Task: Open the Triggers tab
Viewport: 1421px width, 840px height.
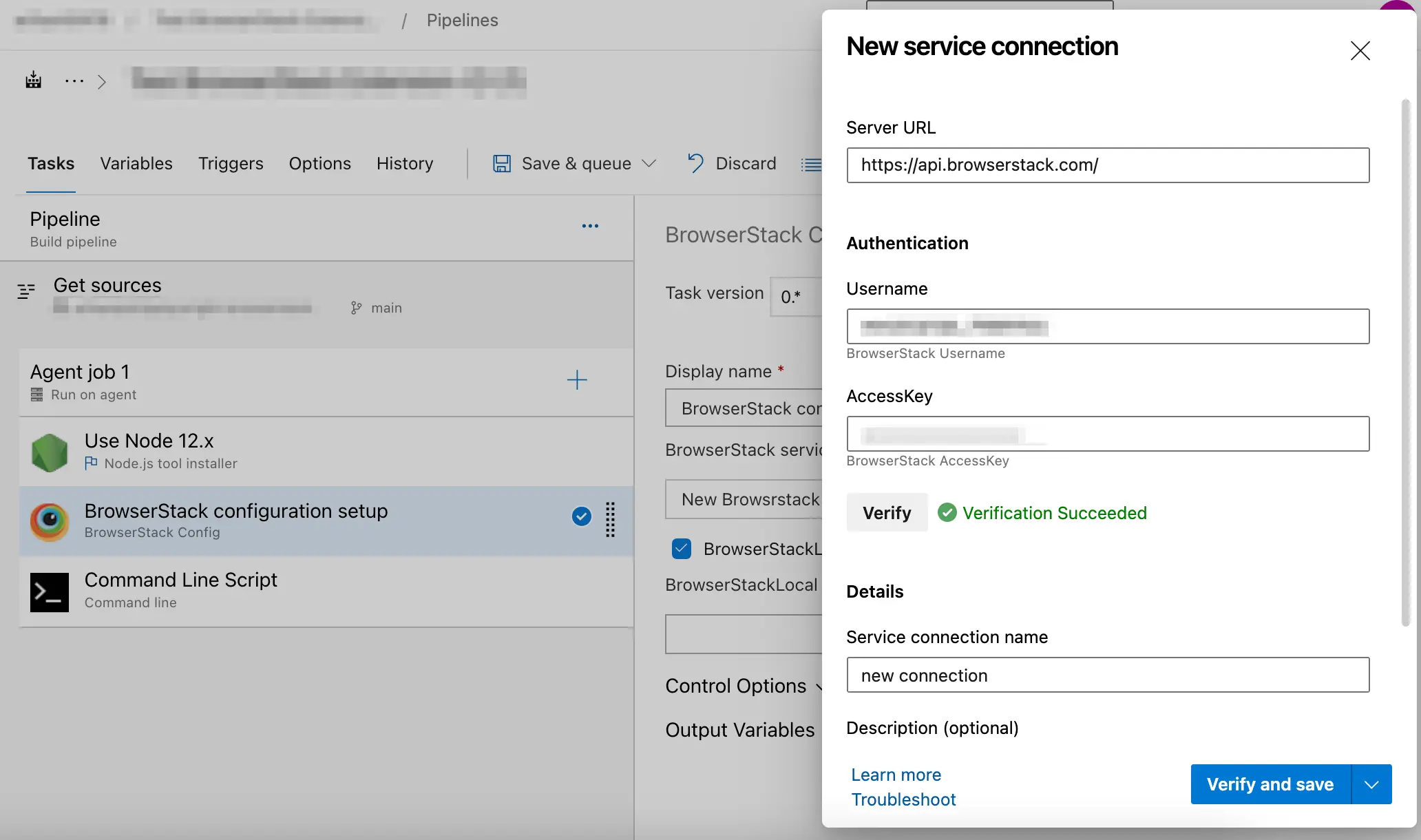Action: 231,163
